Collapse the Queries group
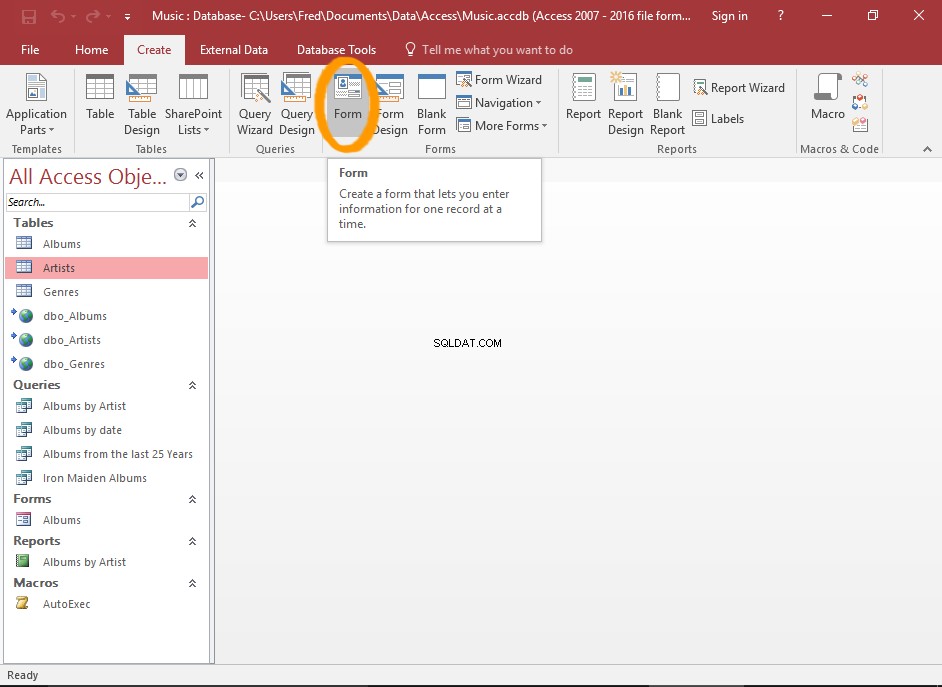 coord(192,386)
